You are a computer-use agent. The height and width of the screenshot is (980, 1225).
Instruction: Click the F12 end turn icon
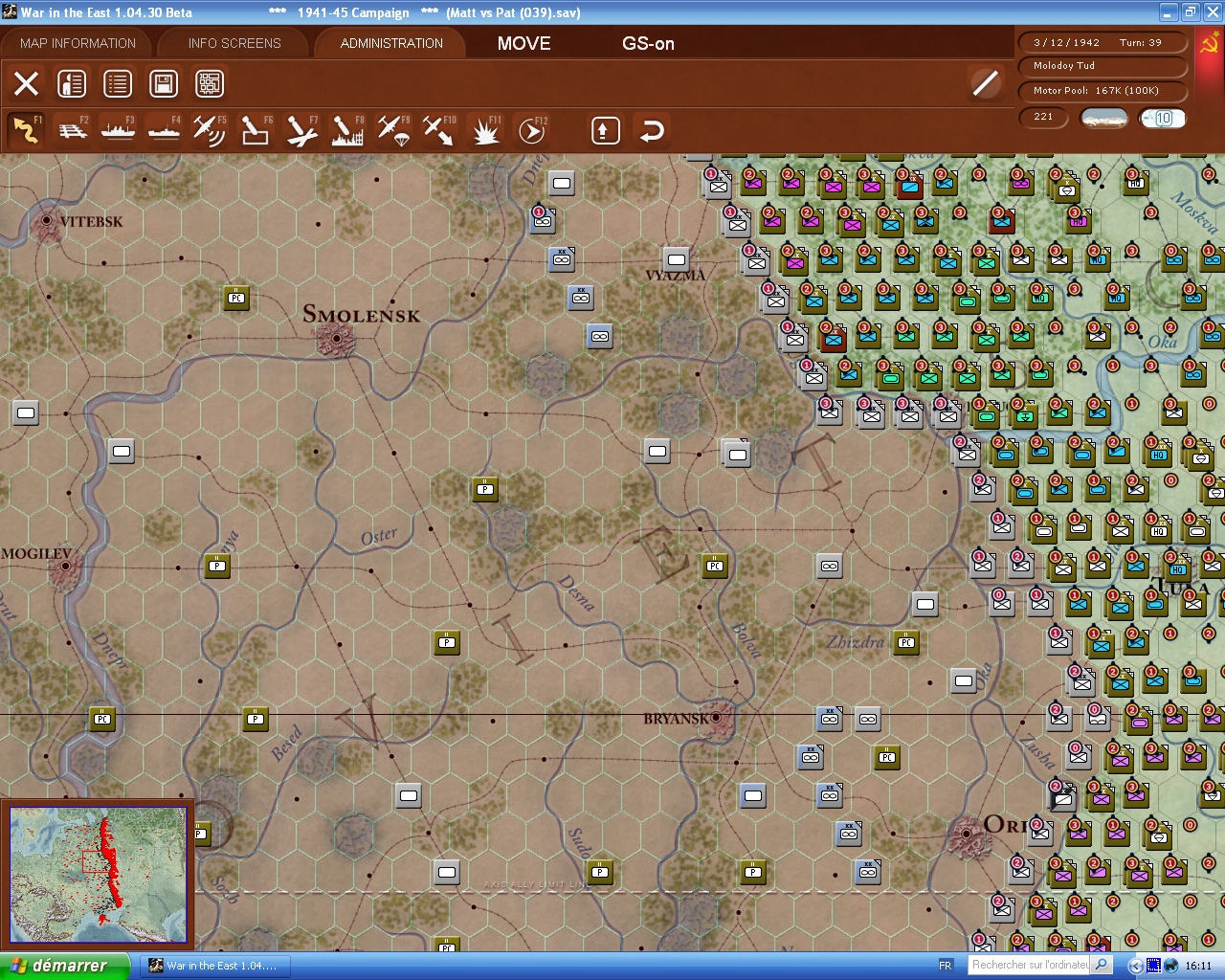click(x=532, y=130)
